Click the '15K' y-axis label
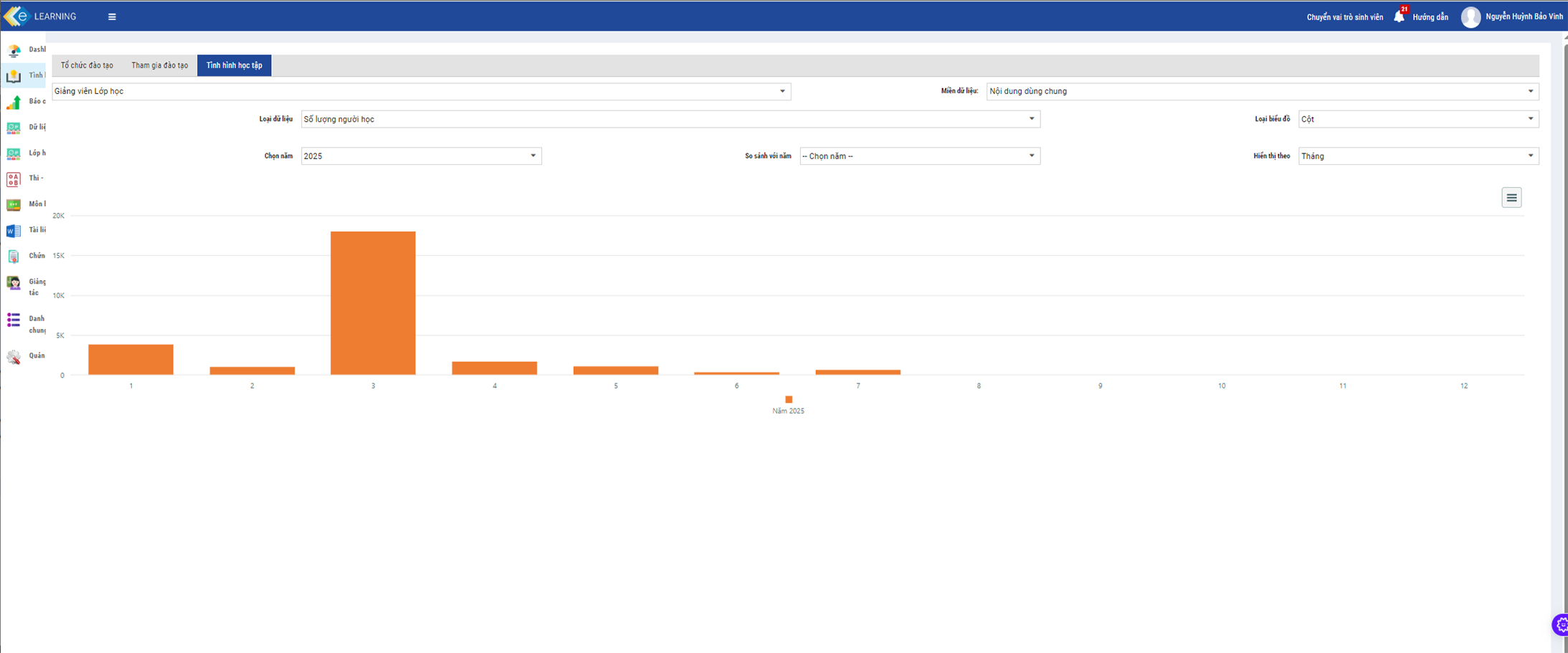The height and width of the screenshot is (653, 1568). [x=59, y=256]
